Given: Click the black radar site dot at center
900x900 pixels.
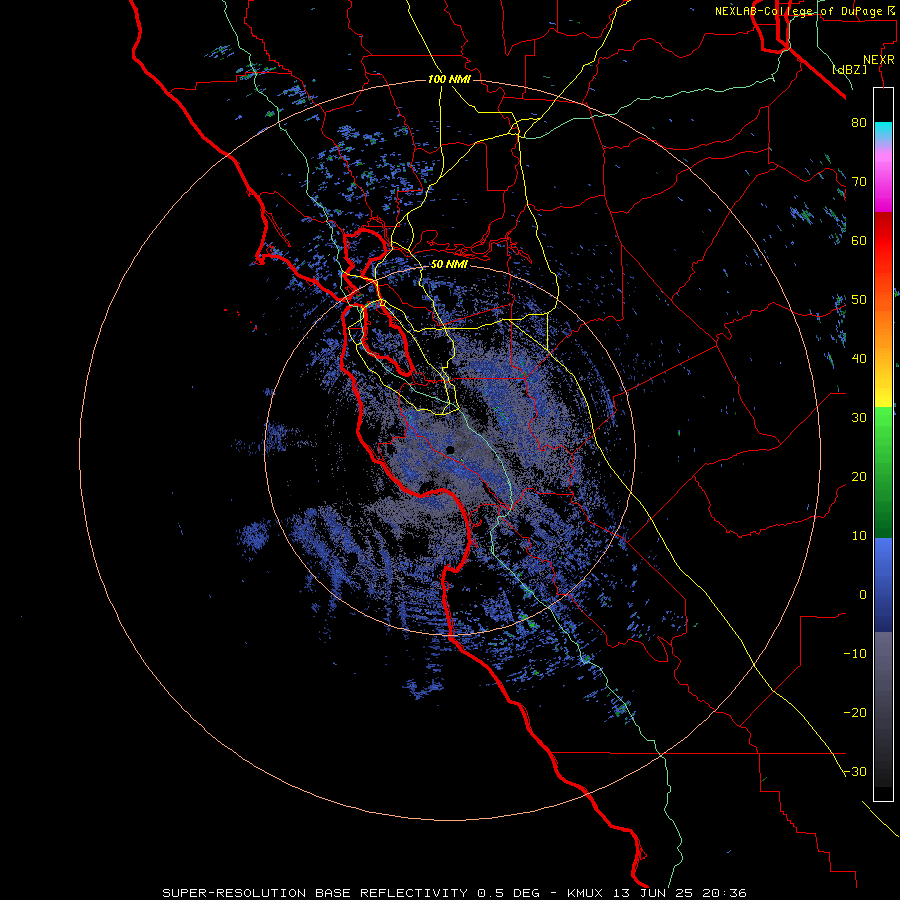Looking at the screenshot, I should pyautogui.click(x=451, y=451).
